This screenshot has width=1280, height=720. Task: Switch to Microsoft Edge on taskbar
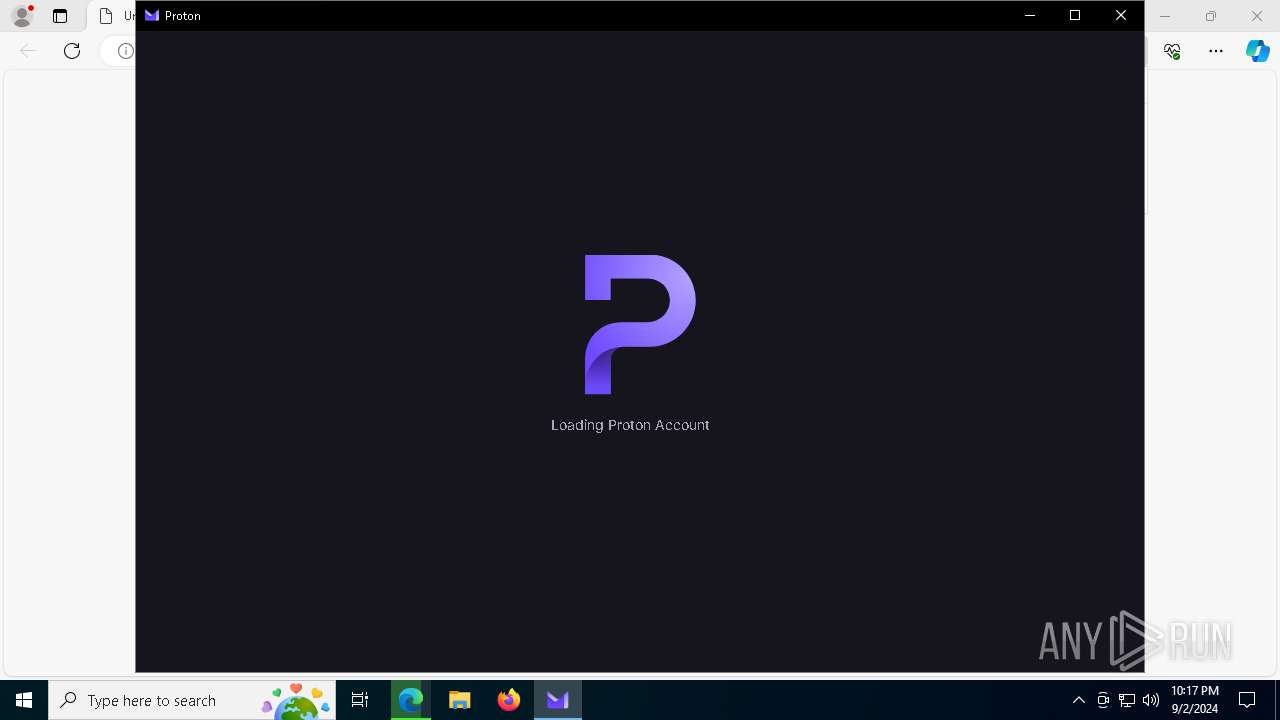(x=411, y=700)
